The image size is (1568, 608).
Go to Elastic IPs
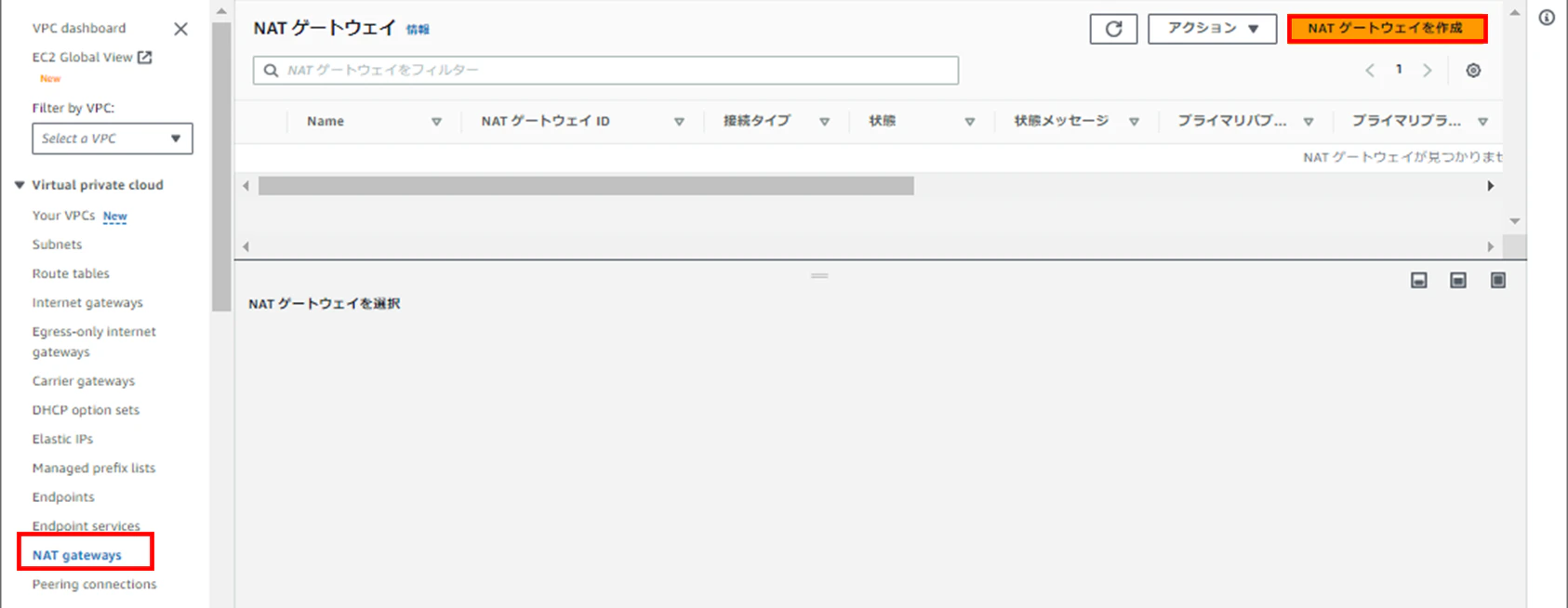click(62, 439)
